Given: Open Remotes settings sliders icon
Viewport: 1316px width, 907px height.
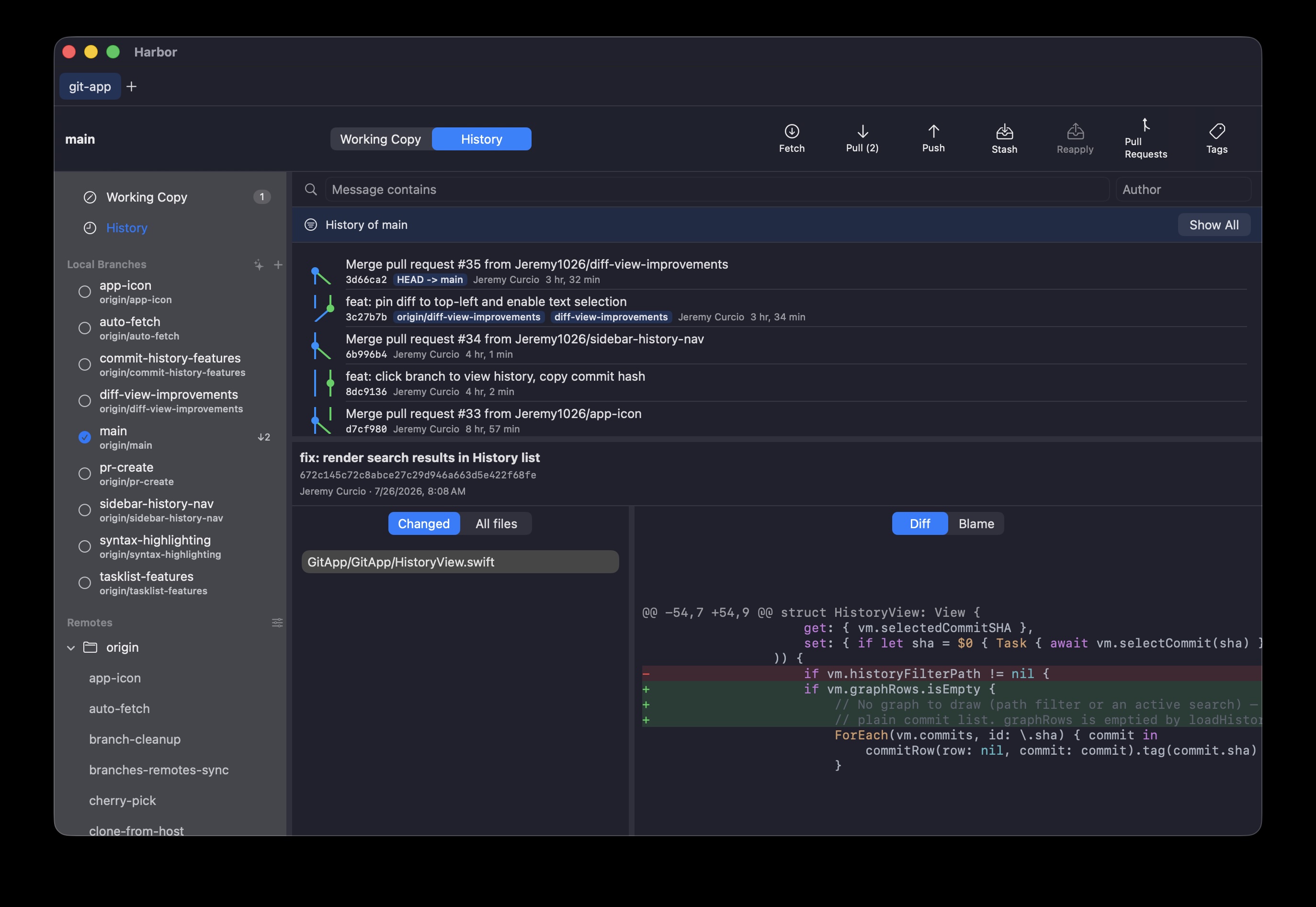Looking at the screenshot, I should pyautogui.click(x=277, y=622).
